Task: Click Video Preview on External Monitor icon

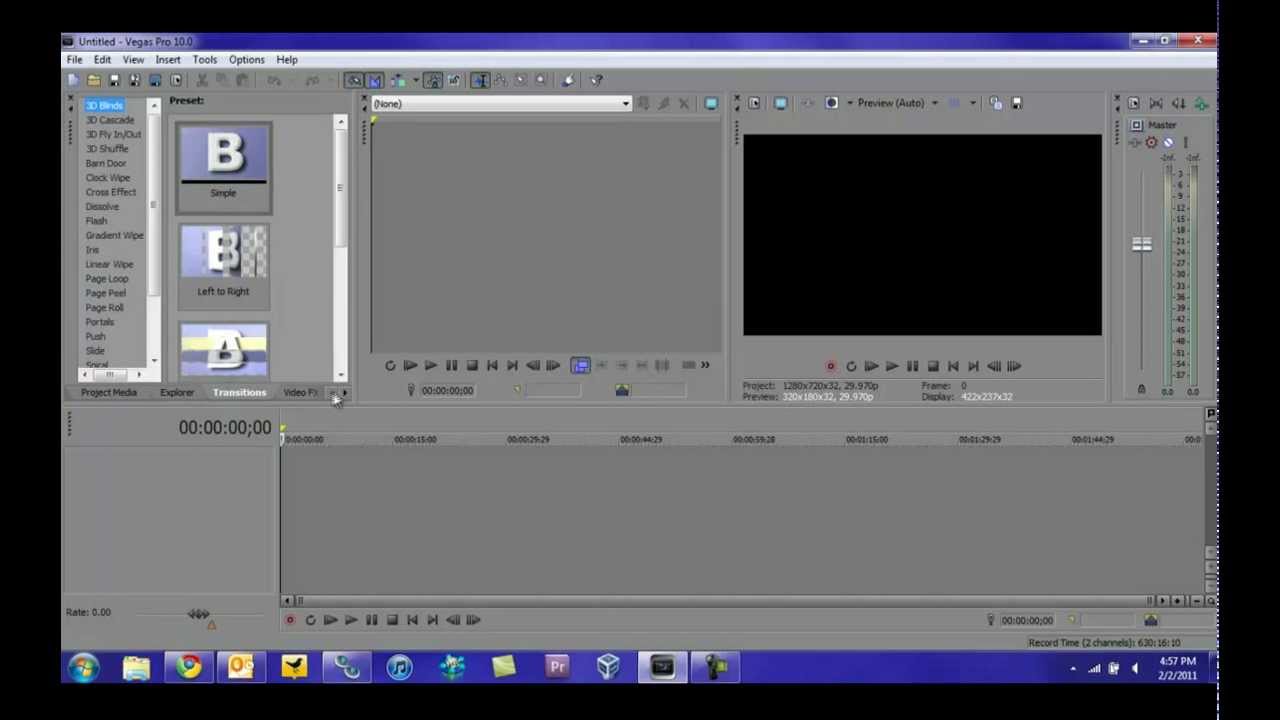Action: 780,104
